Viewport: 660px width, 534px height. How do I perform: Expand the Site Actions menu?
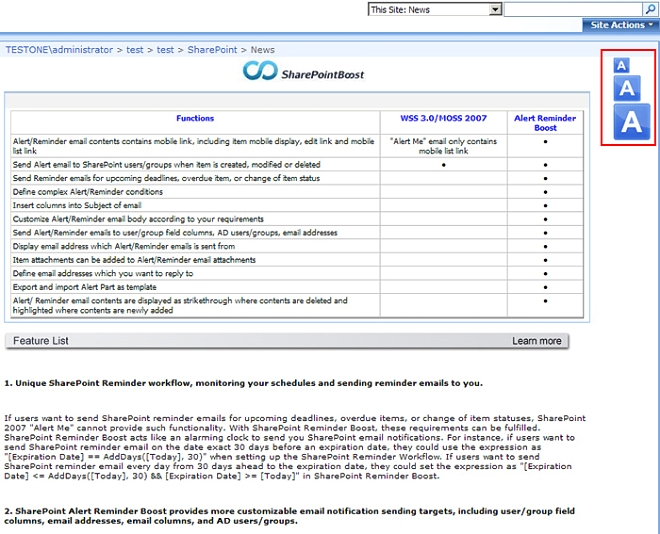click(x=620, y=25)
